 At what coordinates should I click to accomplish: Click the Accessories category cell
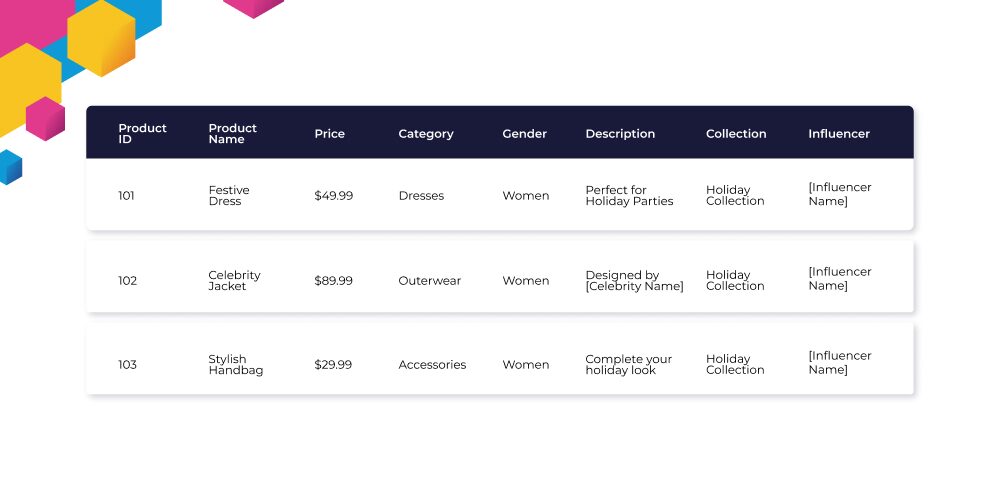coord(432,365)
